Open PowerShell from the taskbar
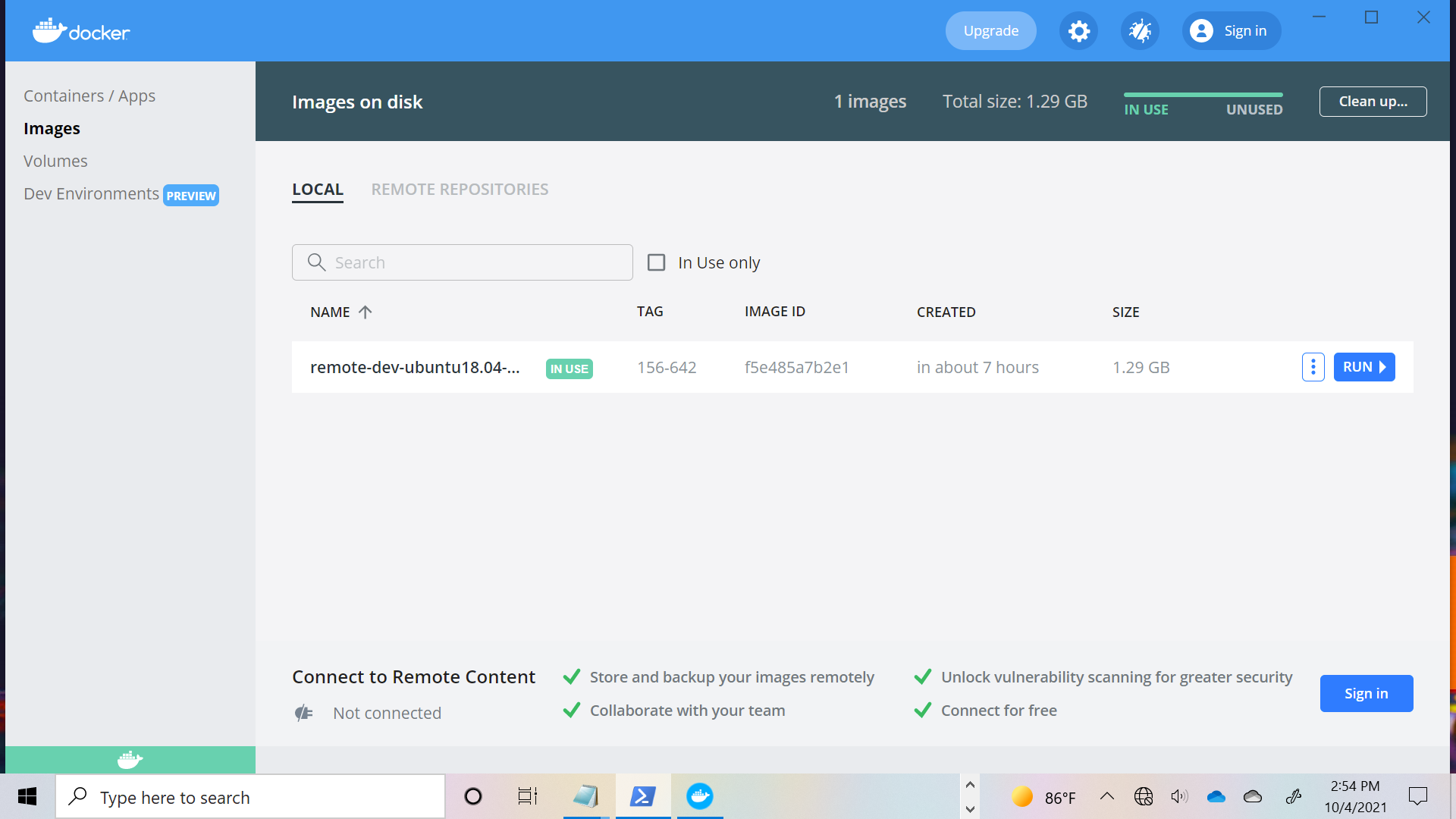Screen dimensions: 1456x819 (x=642, y=796)
